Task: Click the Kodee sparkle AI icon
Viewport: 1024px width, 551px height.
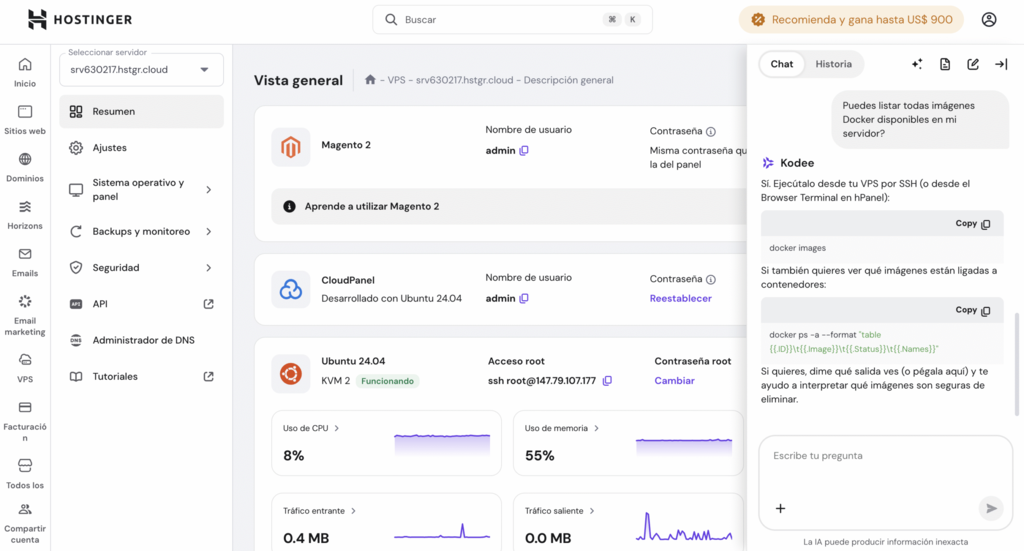Action: click(917, 64)
